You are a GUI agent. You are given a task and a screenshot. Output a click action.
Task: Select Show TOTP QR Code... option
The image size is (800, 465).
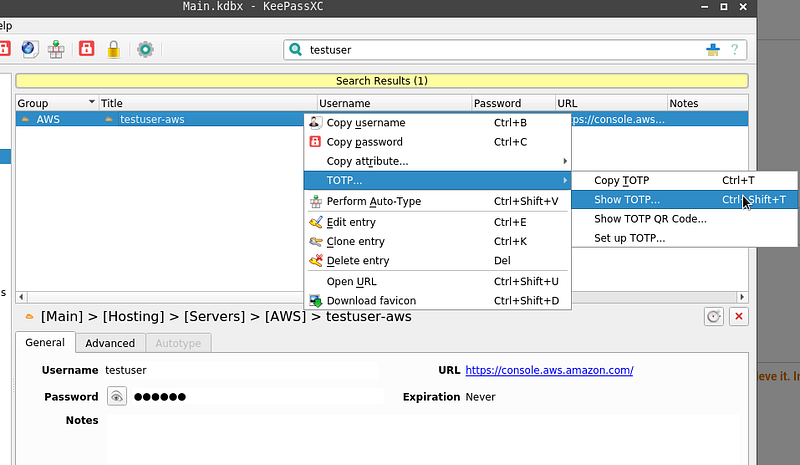pyautogui.click(x=684, y=219)
